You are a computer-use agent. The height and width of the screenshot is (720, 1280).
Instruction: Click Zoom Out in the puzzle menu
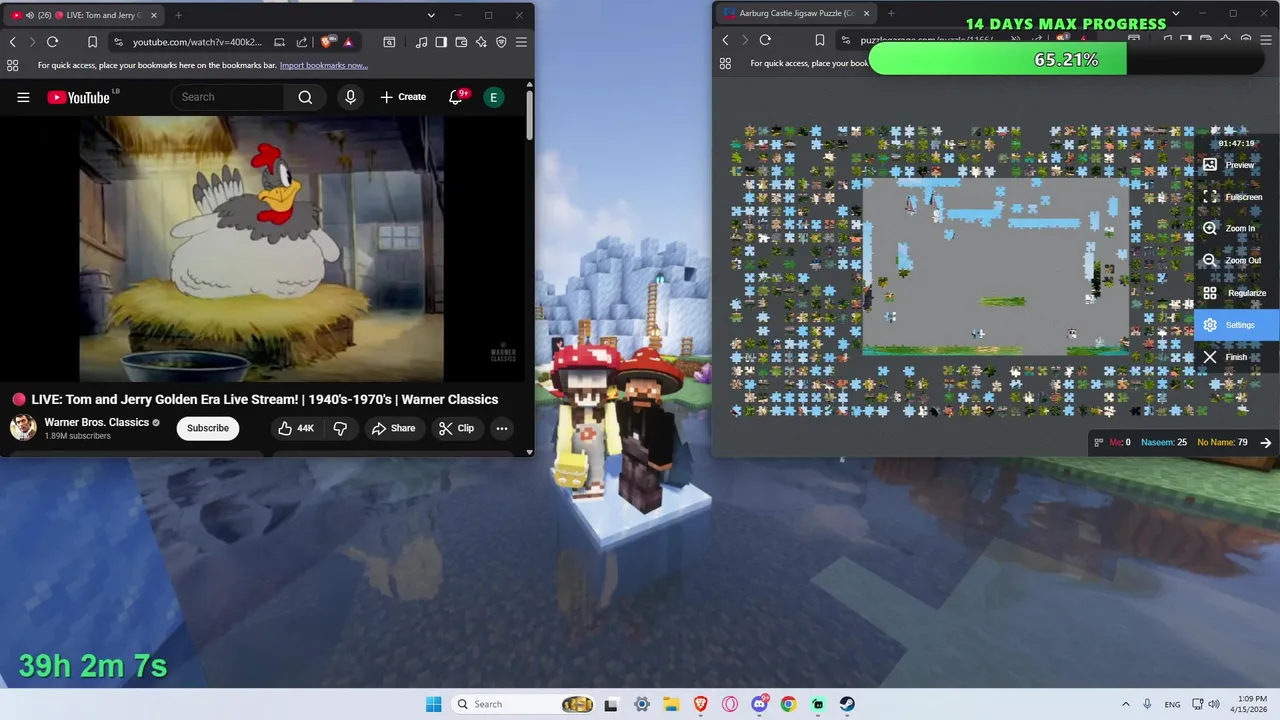tap(1238, 261)
